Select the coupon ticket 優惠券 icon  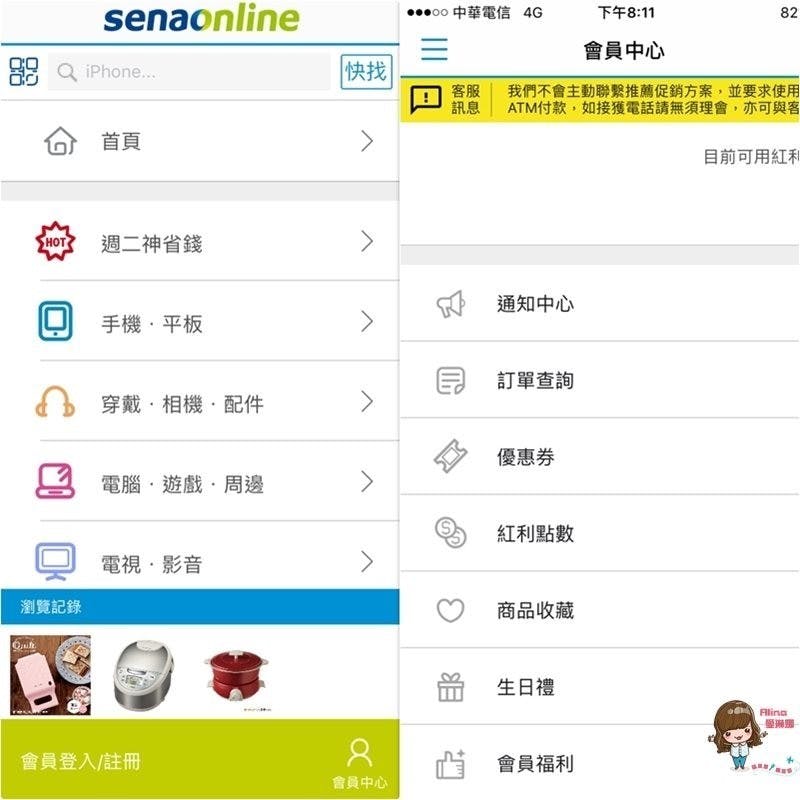pos(451,456)
